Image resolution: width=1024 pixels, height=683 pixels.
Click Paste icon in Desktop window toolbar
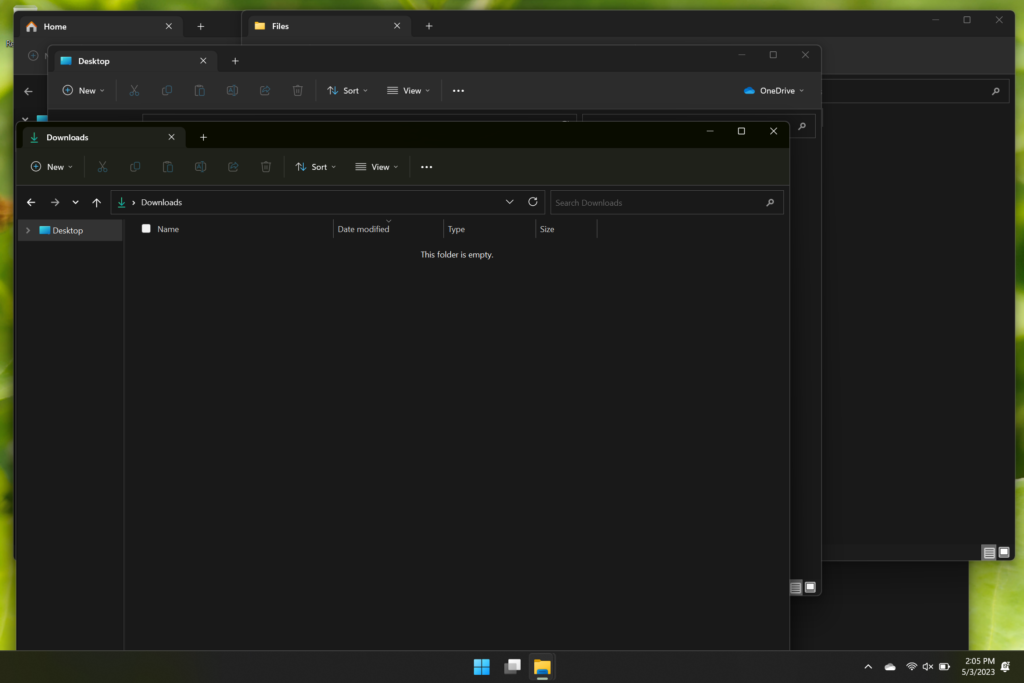[x=200, y=91]
